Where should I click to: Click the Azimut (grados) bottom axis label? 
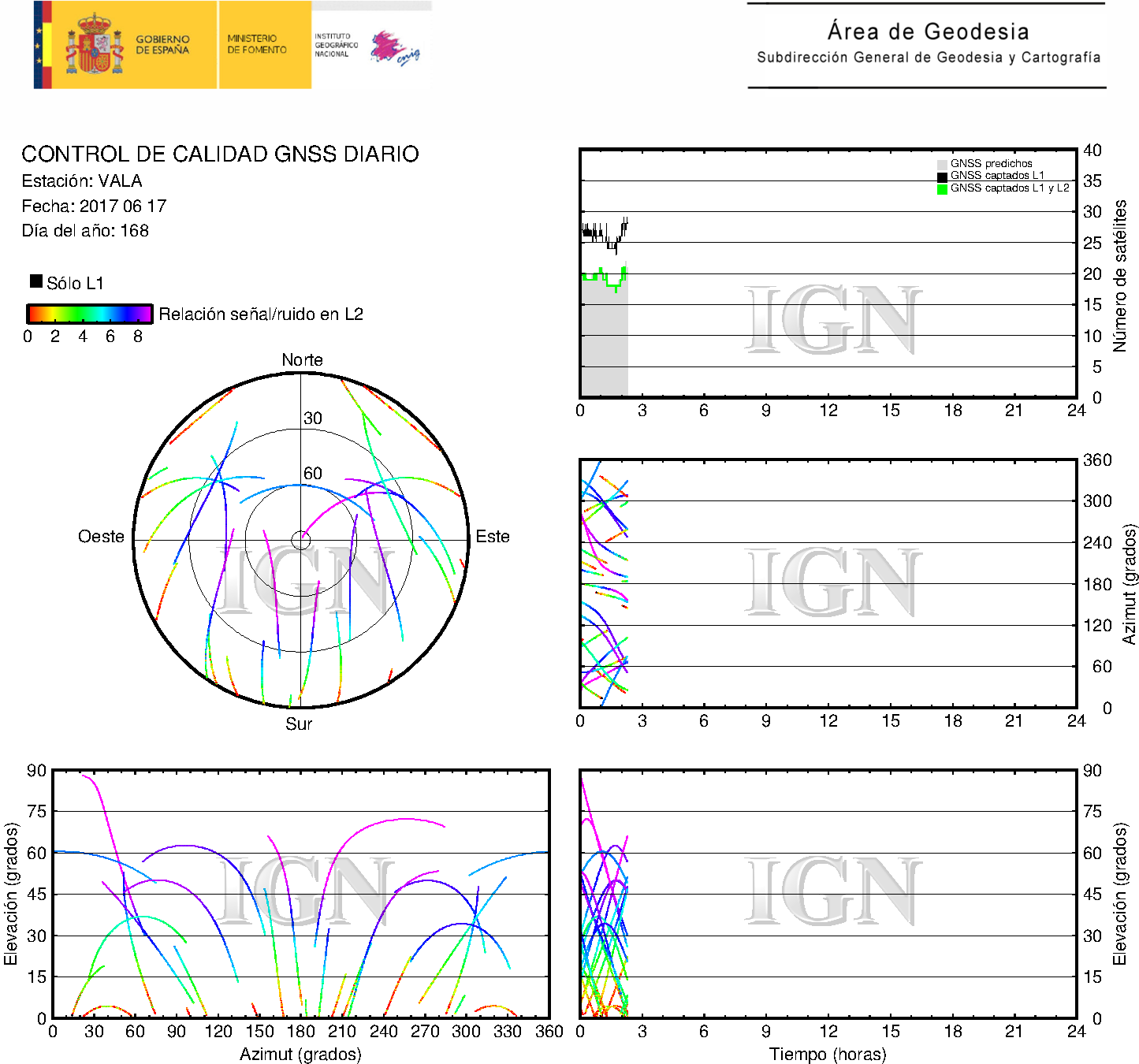[300, 1054]
